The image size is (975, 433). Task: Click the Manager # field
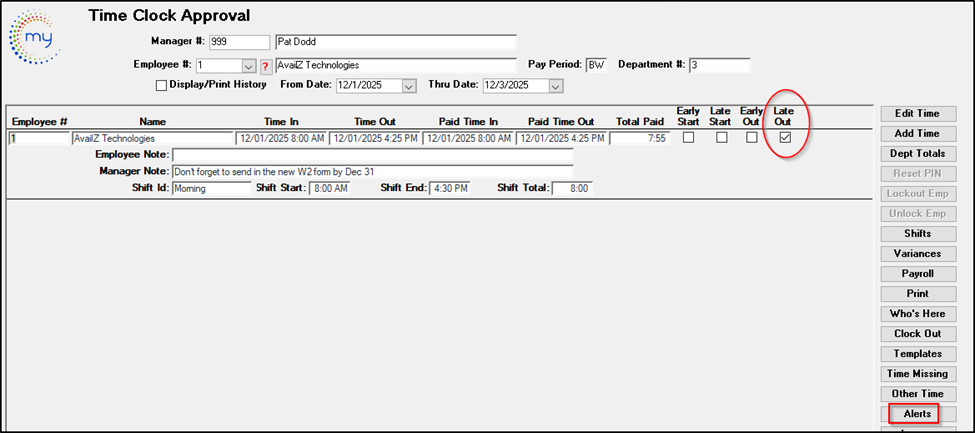pyautogui.click(x=239, y=43)
